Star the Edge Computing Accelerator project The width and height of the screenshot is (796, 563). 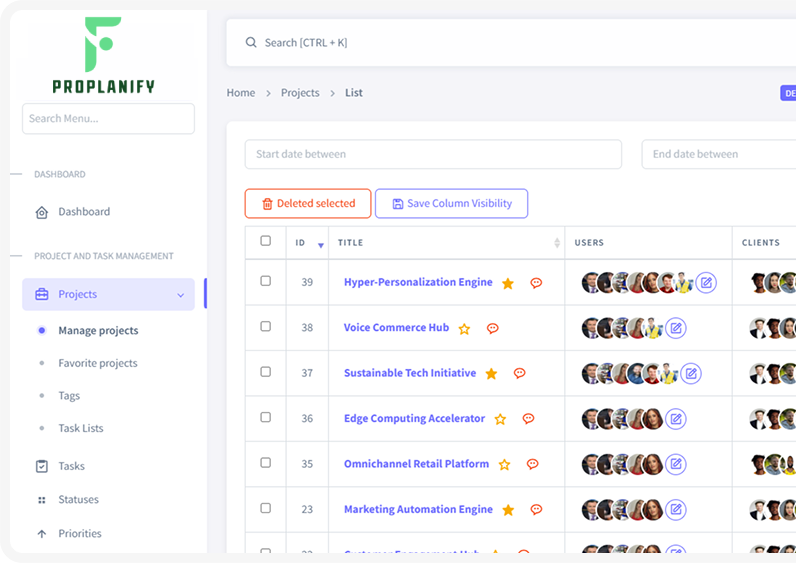[500, 419]
